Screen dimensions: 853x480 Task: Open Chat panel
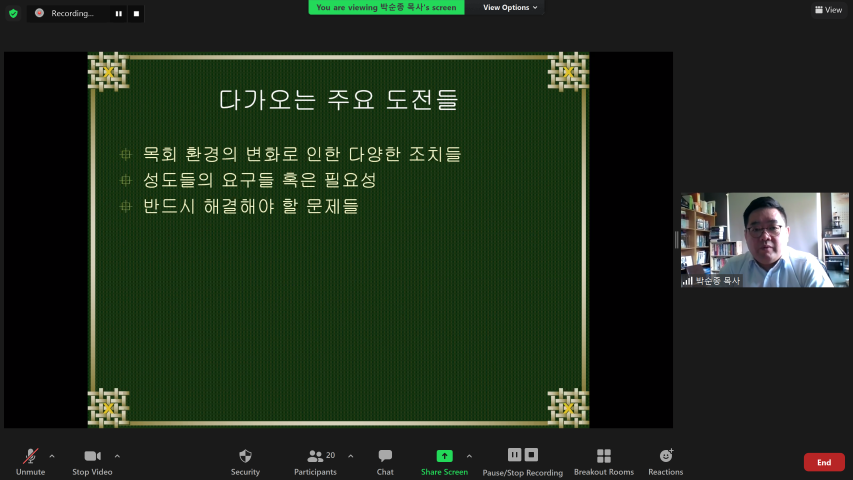pos(385,462)
